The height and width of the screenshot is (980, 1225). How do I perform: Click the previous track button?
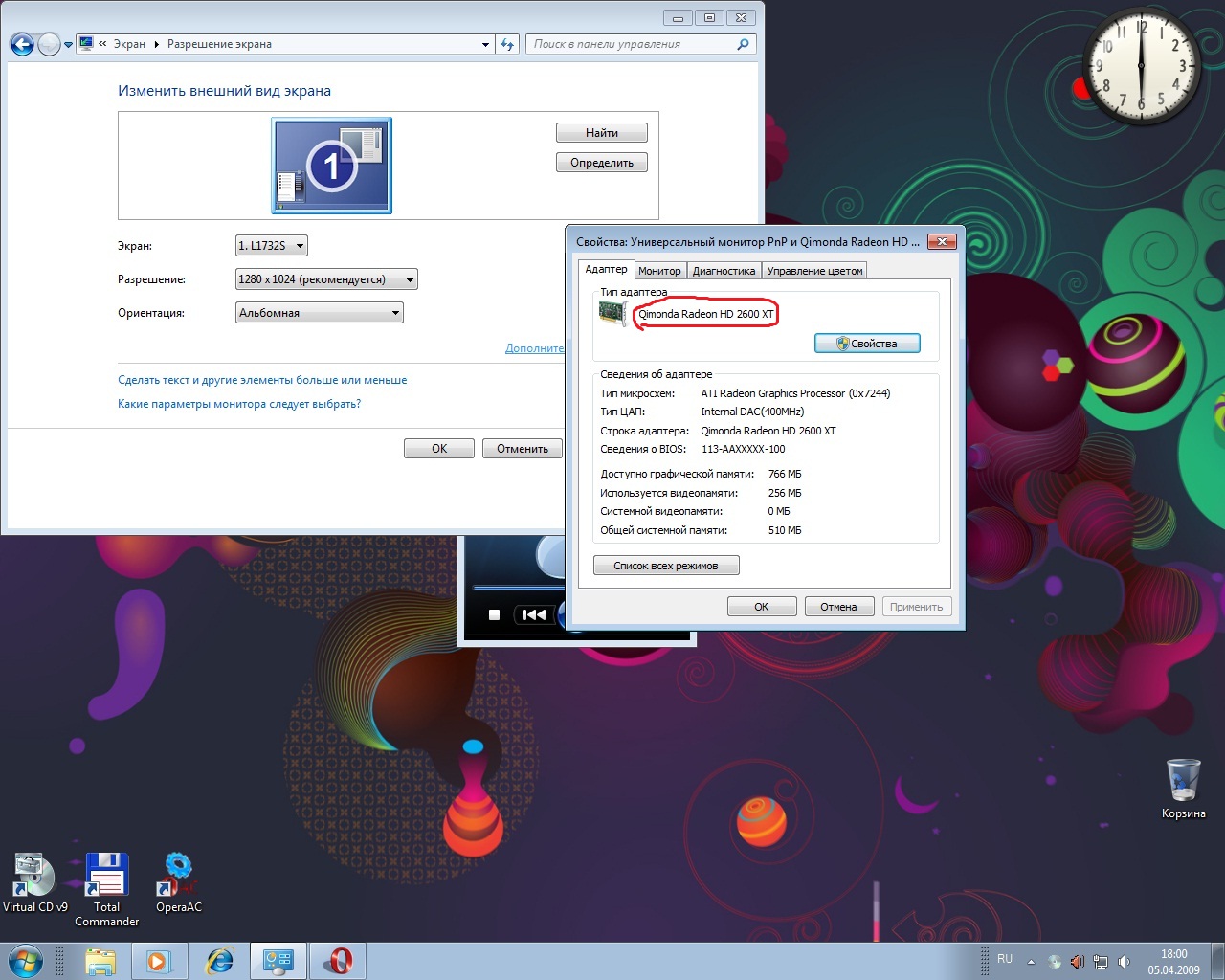coord(534,614)
